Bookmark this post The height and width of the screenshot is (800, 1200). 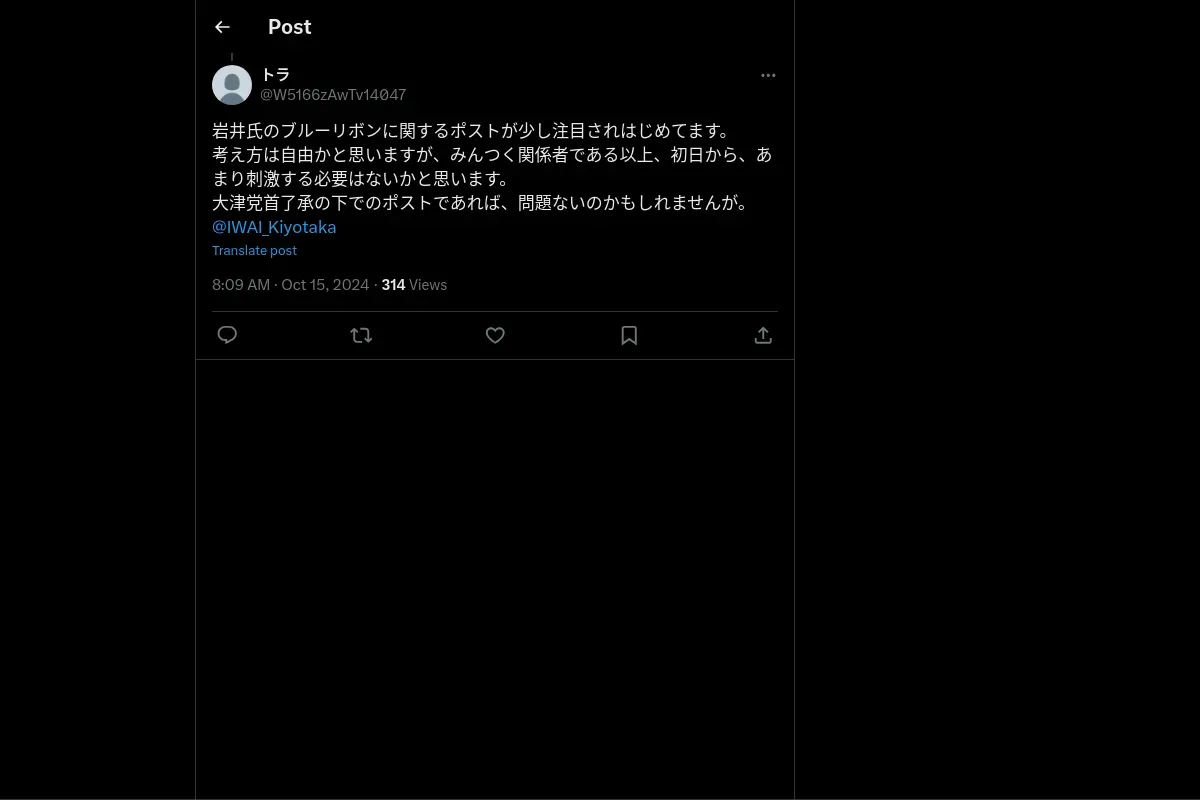click(x=629, y=335)
